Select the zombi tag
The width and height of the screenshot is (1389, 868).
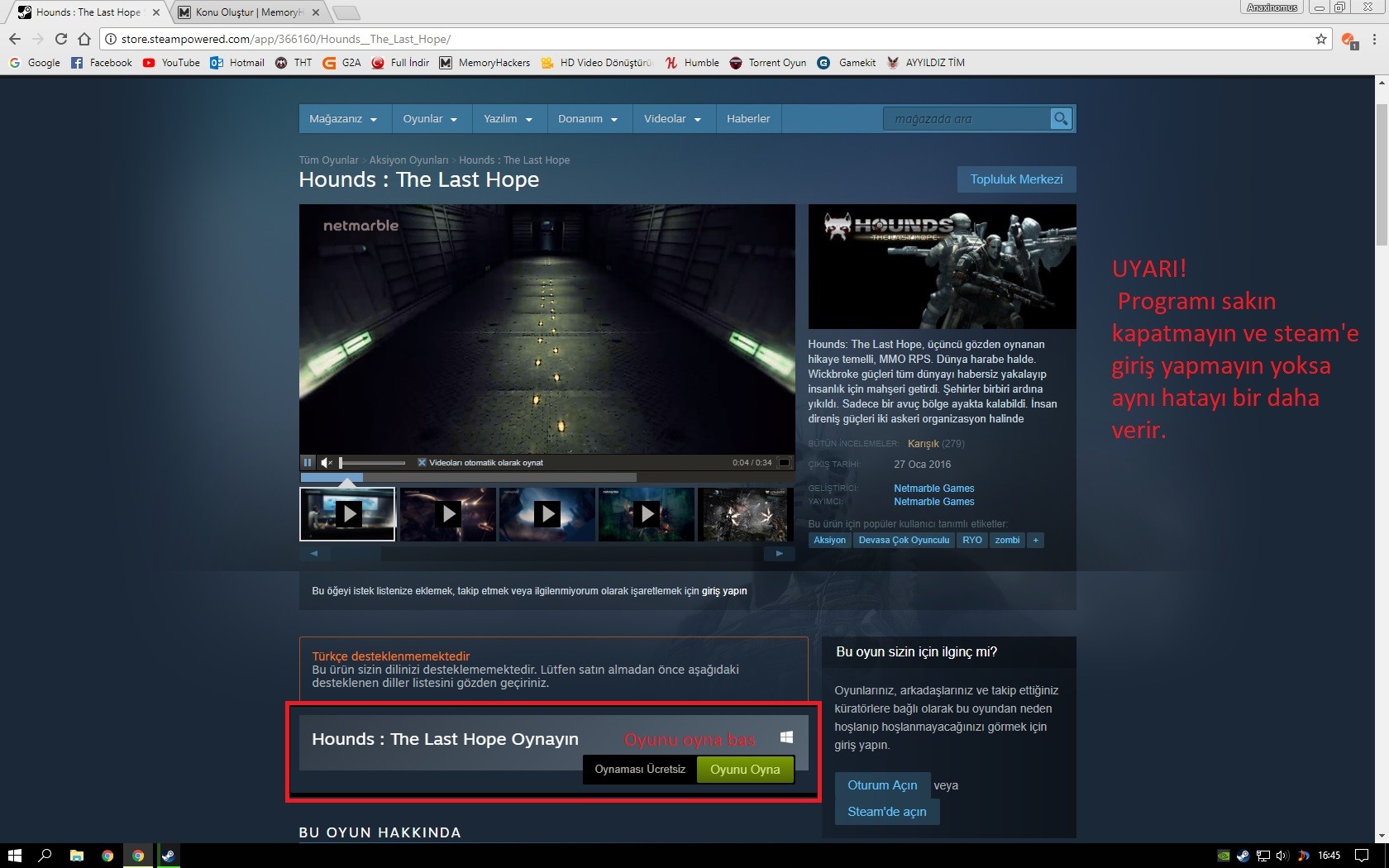(x=1007, y=541)
